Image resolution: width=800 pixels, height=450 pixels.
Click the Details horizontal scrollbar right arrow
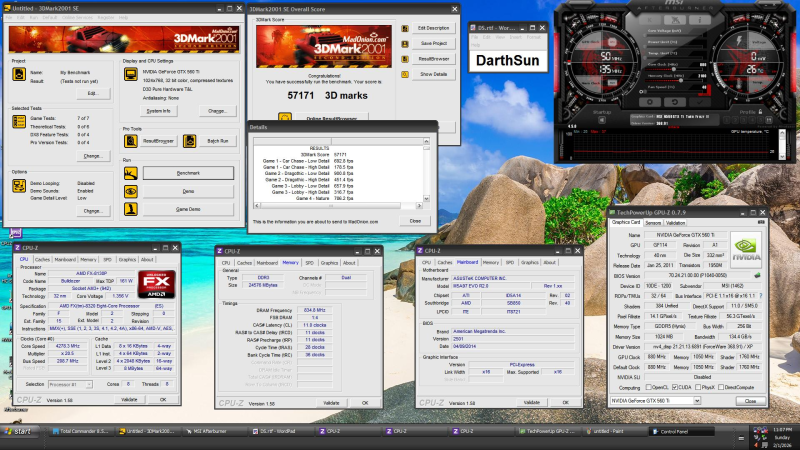tap(419, 206)
